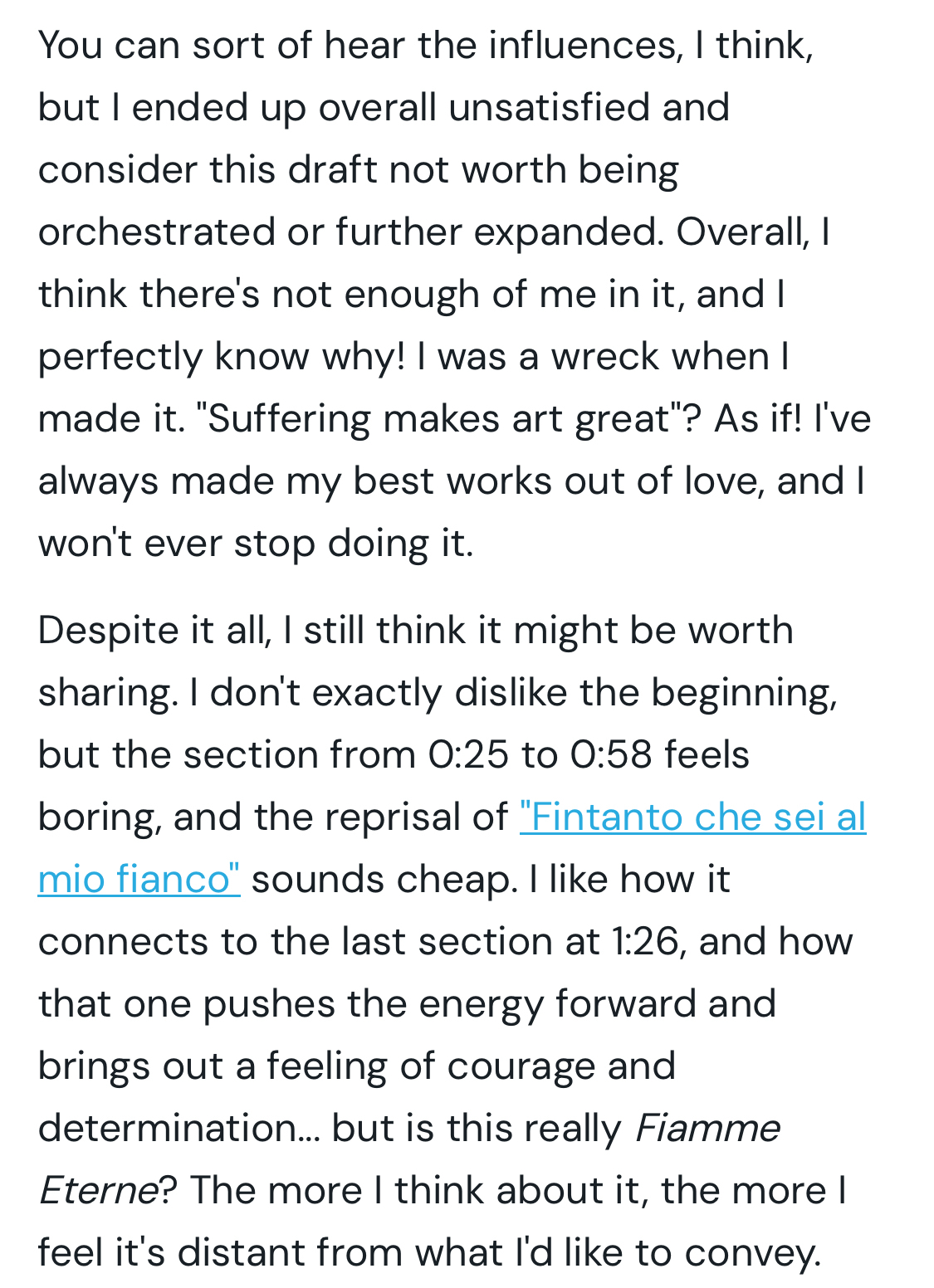
Task: Click the "mio fianco" link text
Action: pyautogui.click(x=139, y=880)
